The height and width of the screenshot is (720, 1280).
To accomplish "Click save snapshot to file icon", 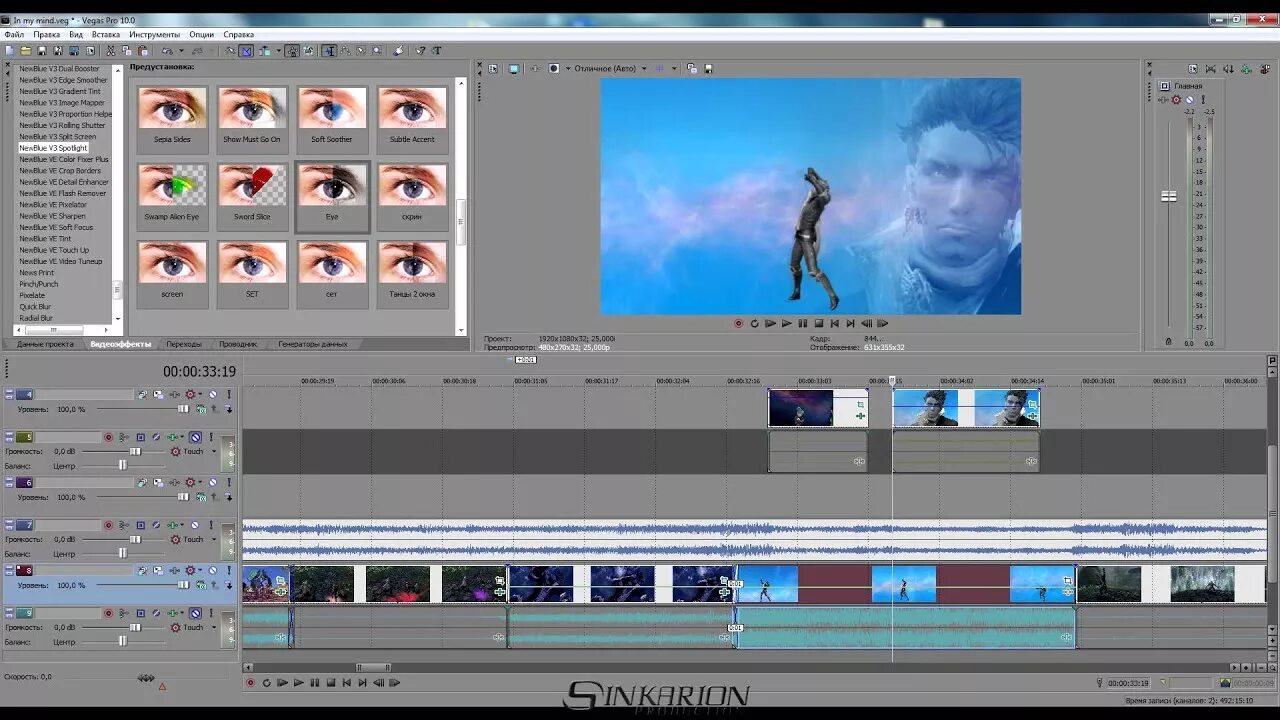I will pos(708,68).
